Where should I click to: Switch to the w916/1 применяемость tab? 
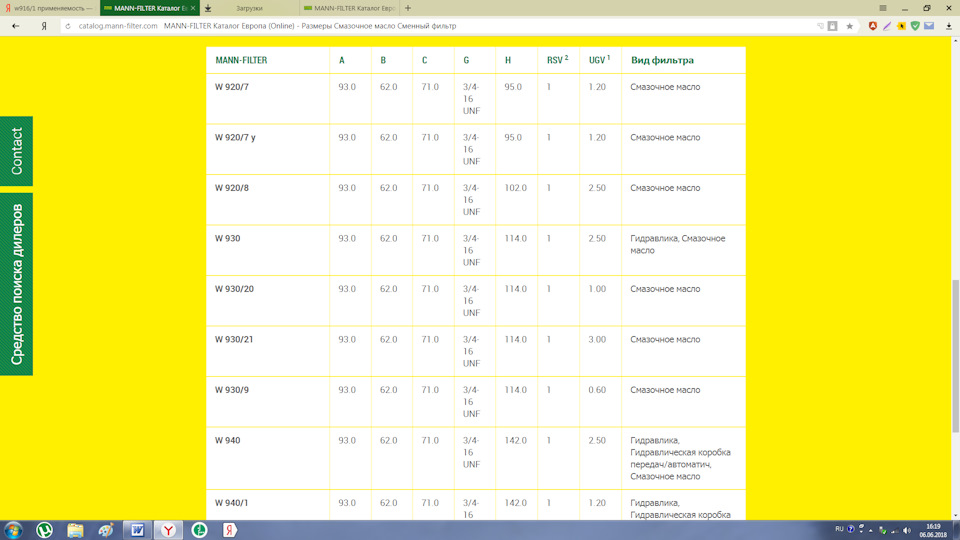[48, 8]
